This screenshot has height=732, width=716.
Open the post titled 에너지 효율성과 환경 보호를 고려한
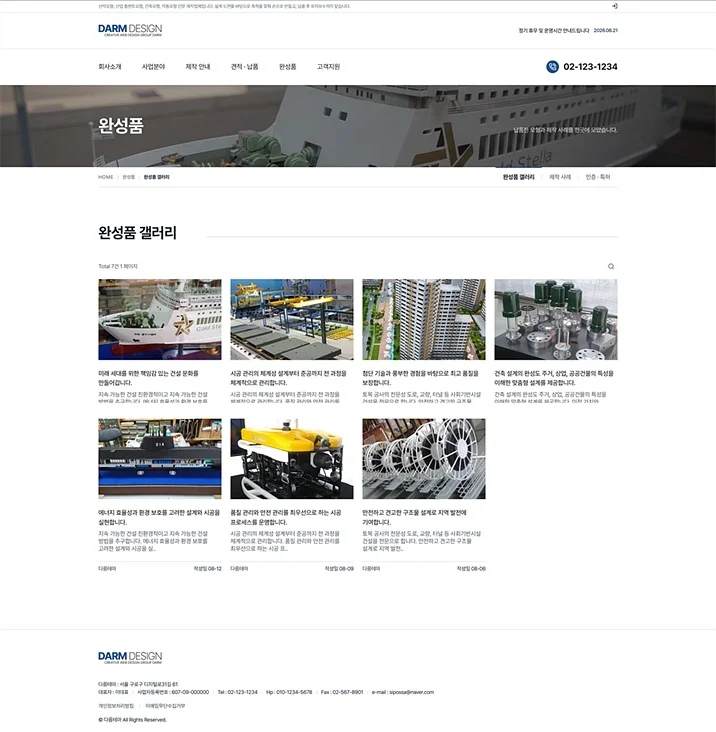click(159, 517)
